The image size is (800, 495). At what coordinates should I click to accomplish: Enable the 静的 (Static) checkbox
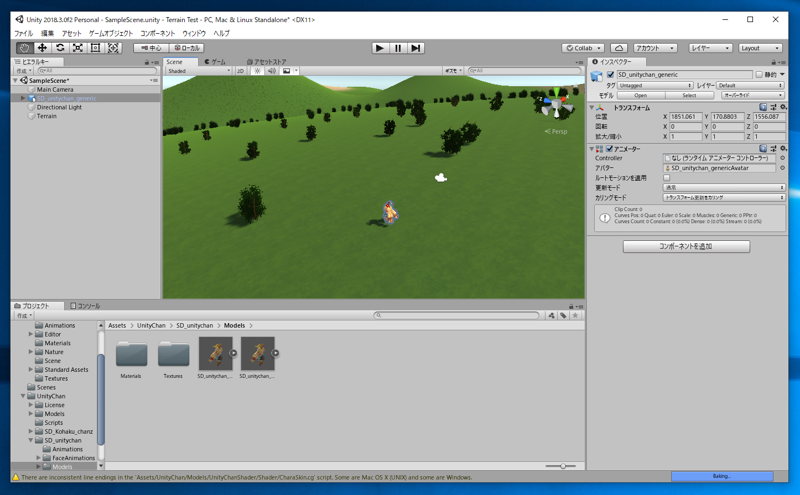coord(759,75)
